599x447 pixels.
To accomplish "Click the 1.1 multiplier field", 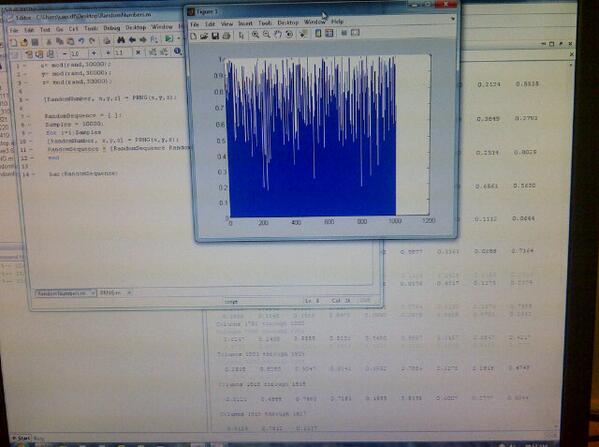I will [x=123, y=52].
